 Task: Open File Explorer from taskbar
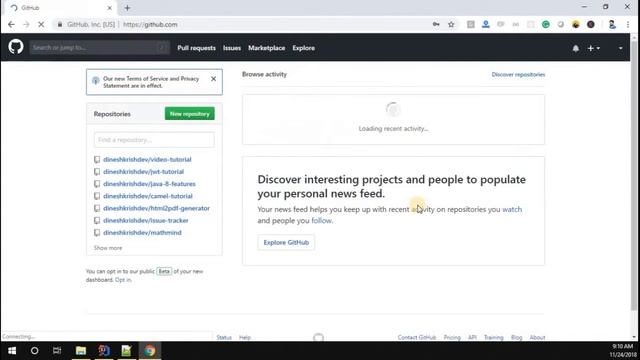tap(81, 351)
